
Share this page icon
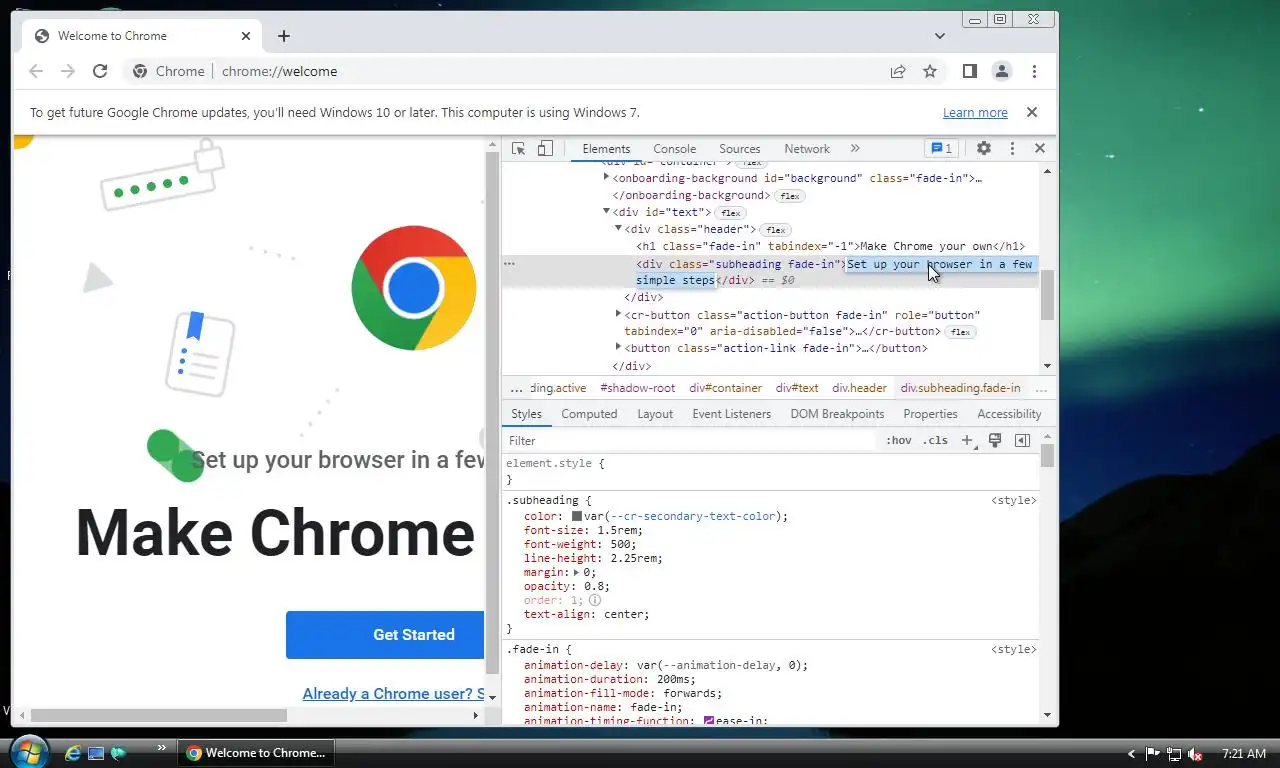point(898,71)
